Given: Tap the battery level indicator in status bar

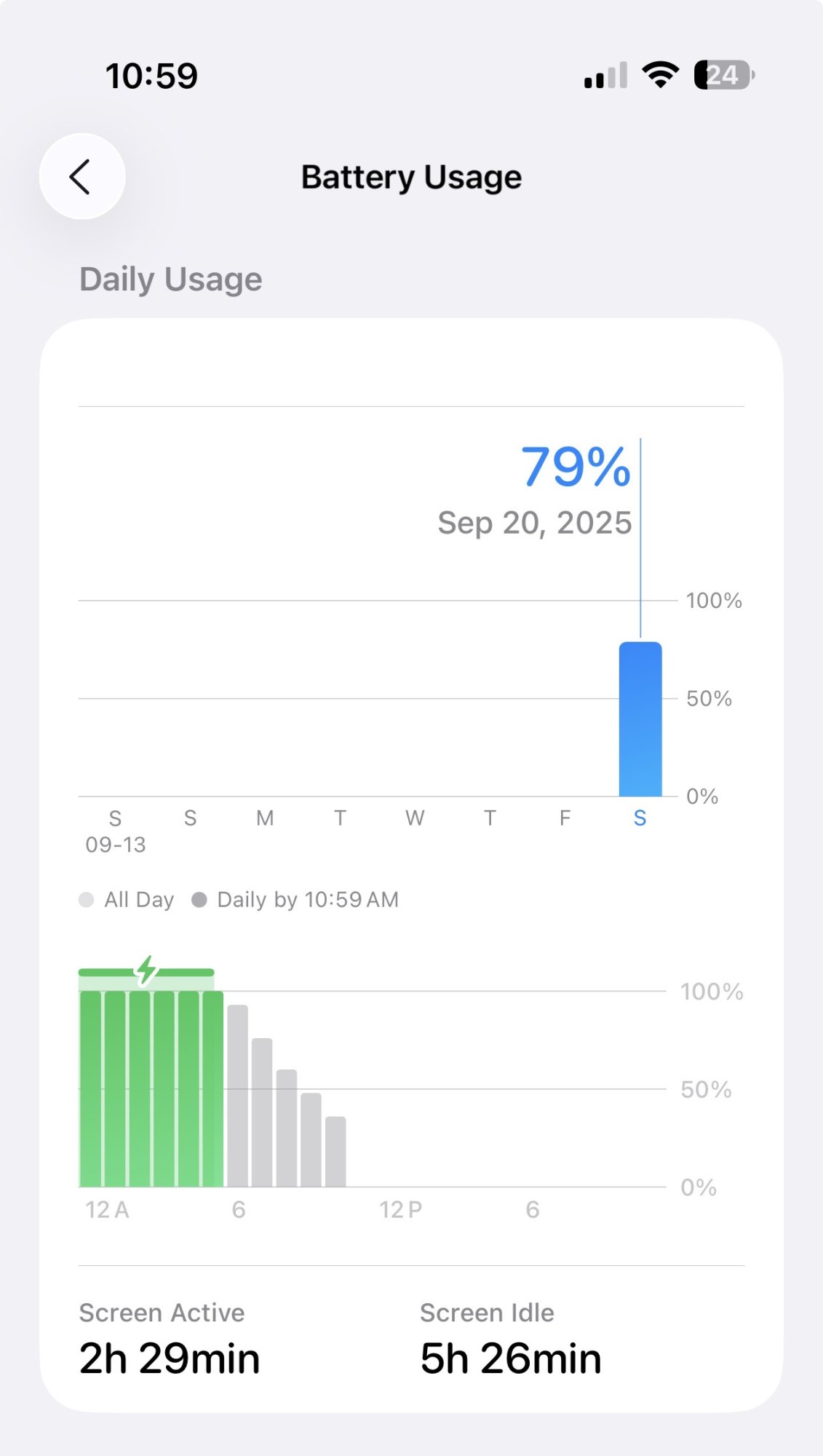Looking at the screenshot, I should pos(723,75).
